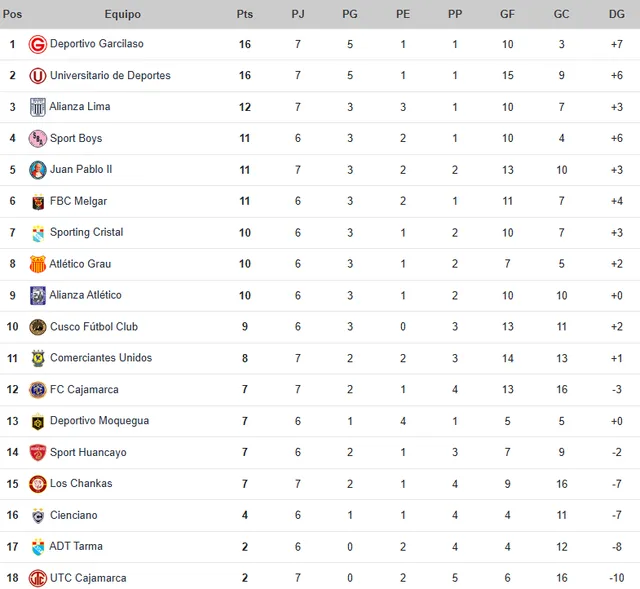640x589 pixels.
Task: Select the Alianza Lima crest icon
Action: [38, 107]
